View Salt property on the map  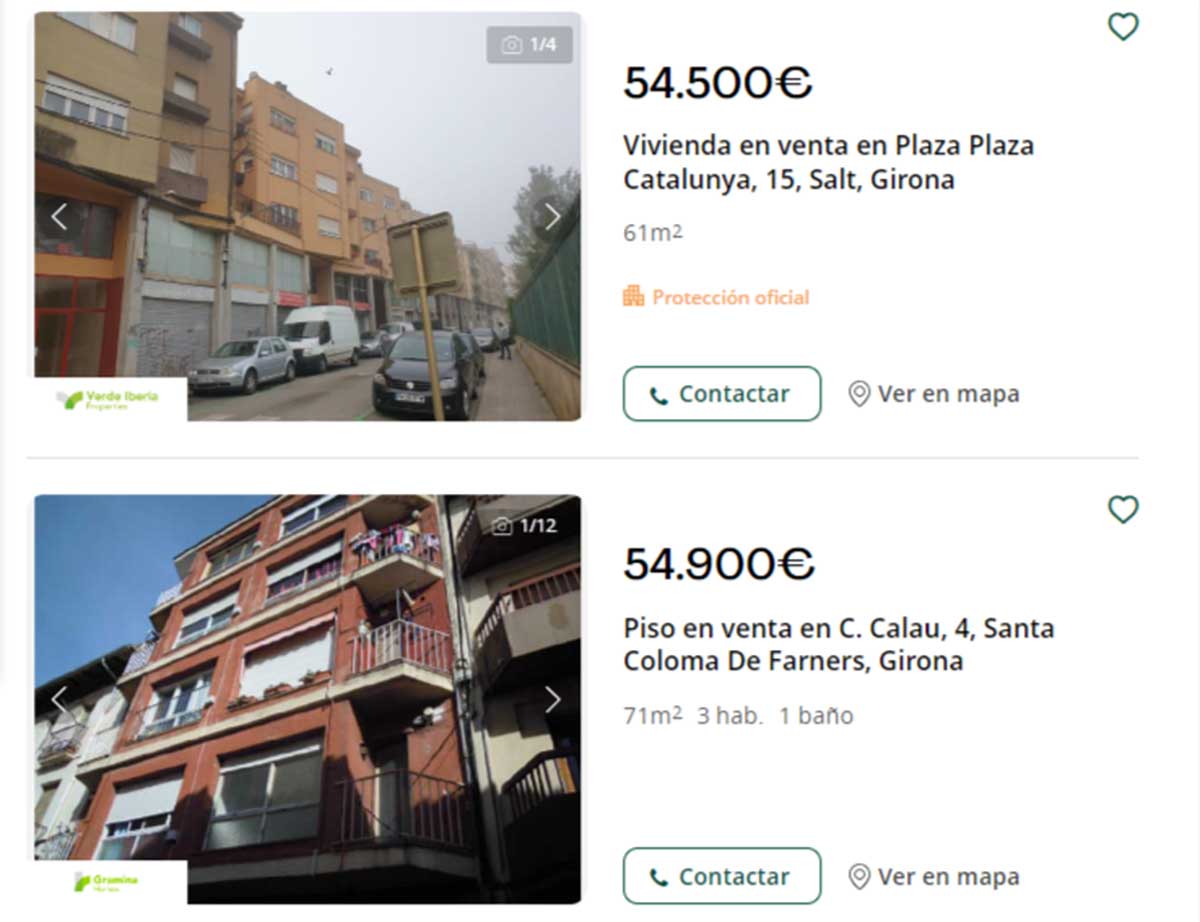(934, 394)
